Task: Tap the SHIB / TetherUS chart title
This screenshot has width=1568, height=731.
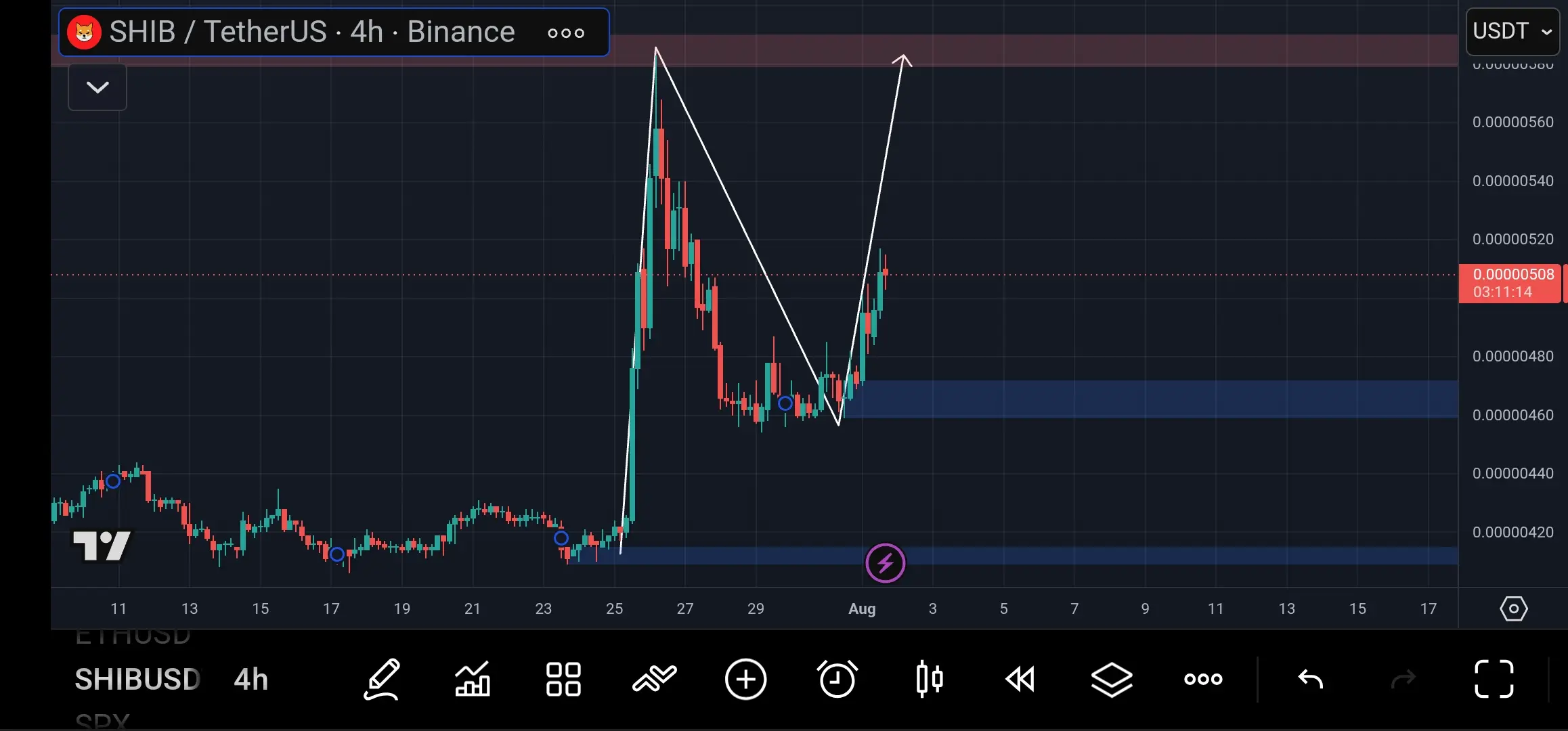Action: (x=312, y=32)
